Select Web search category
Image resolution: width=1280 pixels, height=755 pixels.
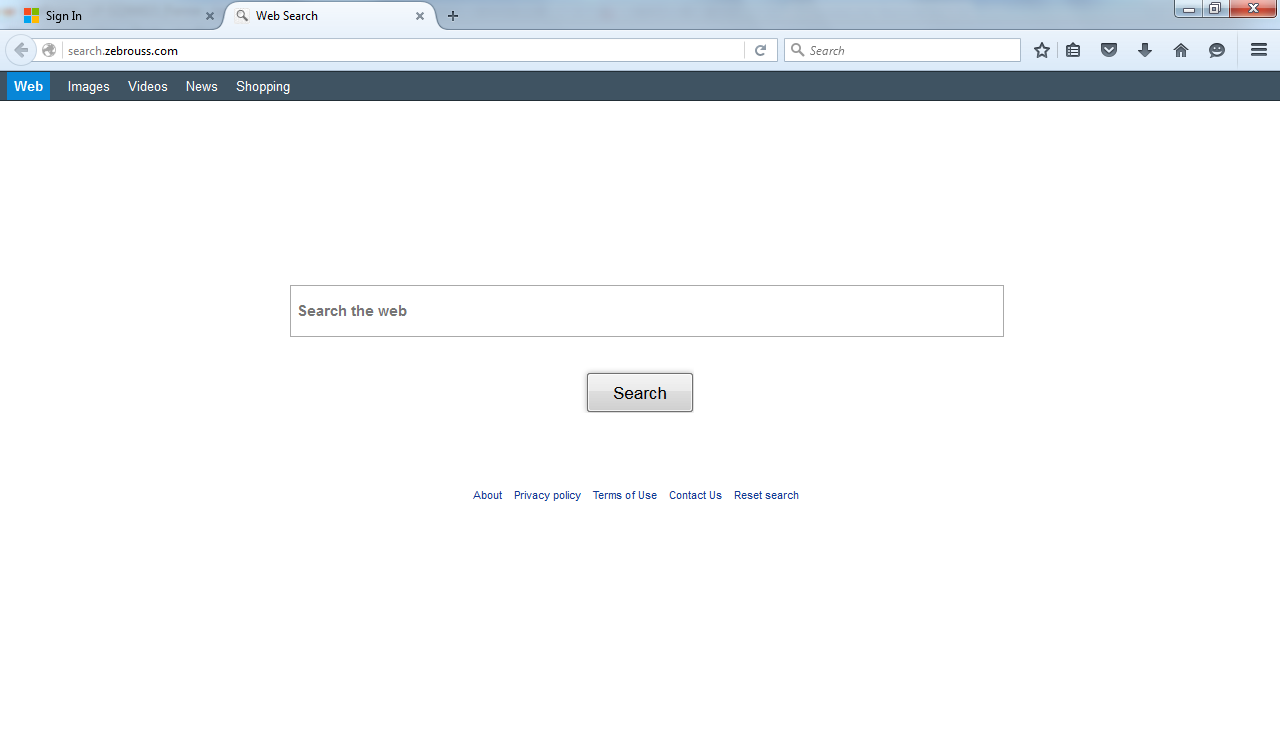click(x=28, y=86)
